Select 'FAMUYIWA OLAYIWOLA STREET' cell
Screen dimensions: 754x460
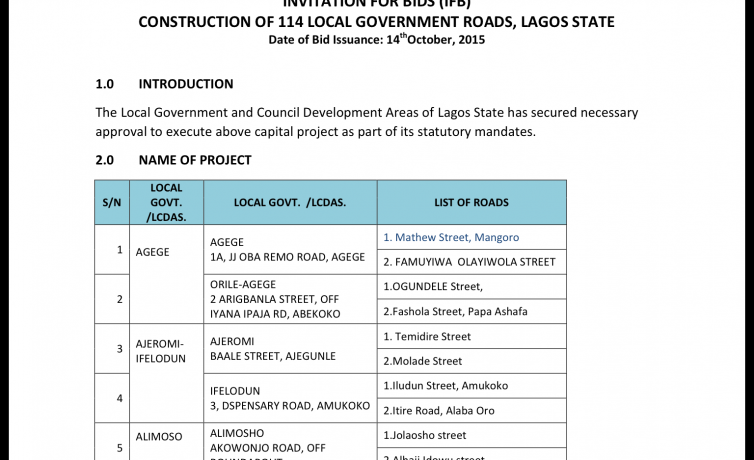point(472,262)
